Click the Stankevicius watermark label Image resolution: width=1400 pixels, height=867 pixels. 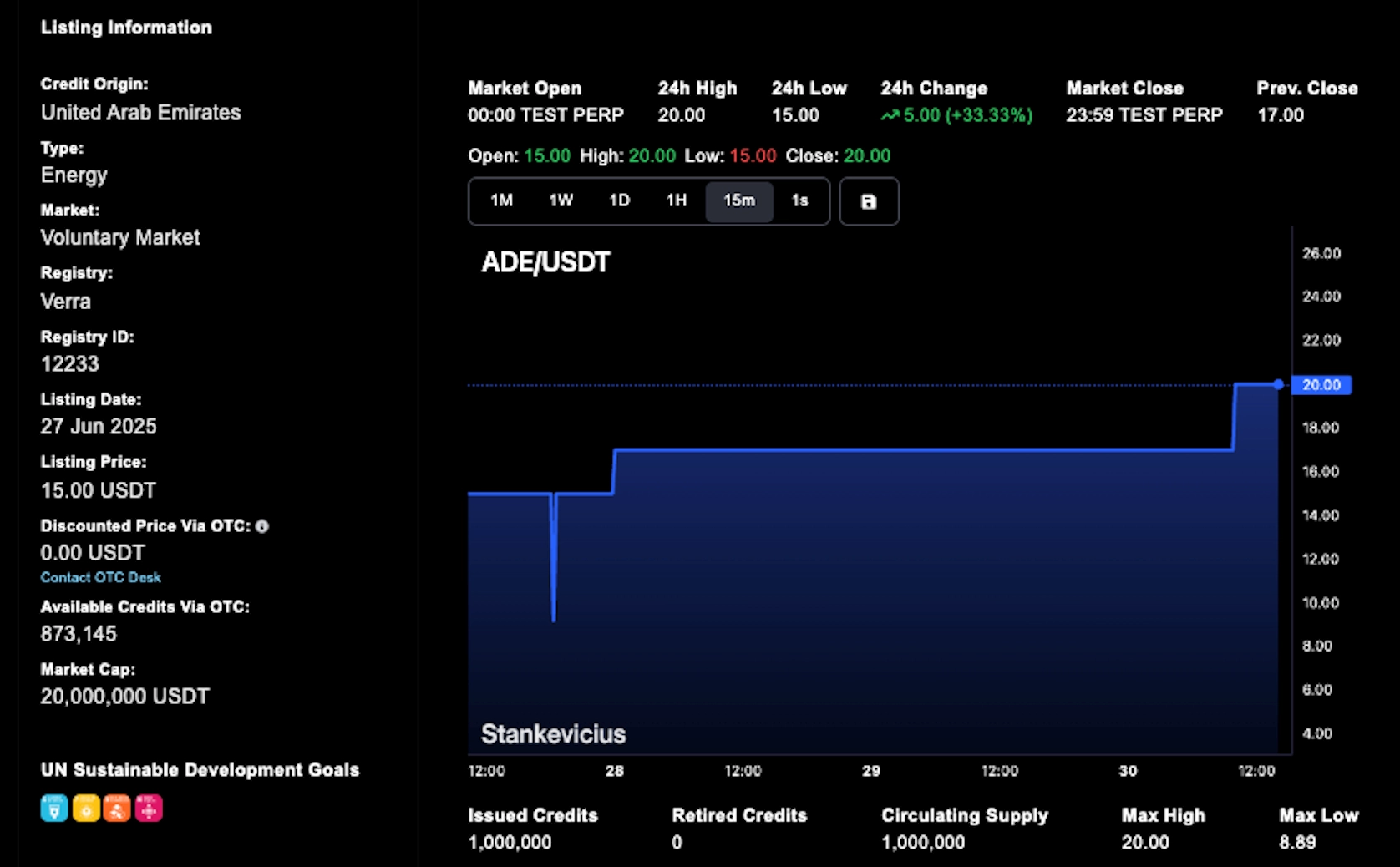553,733
